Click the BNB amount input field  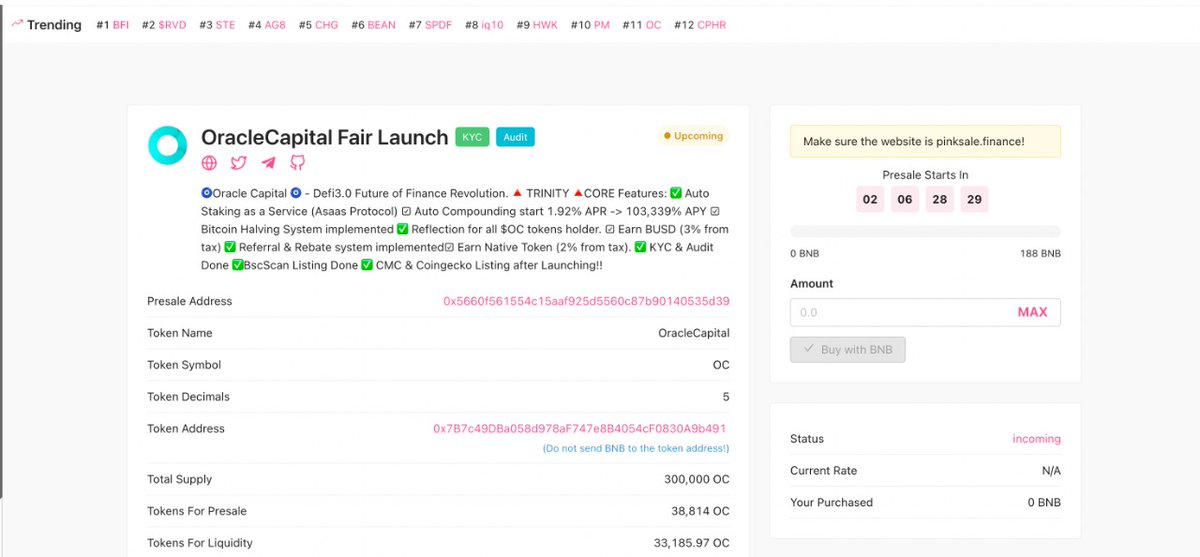coord(900,312)
